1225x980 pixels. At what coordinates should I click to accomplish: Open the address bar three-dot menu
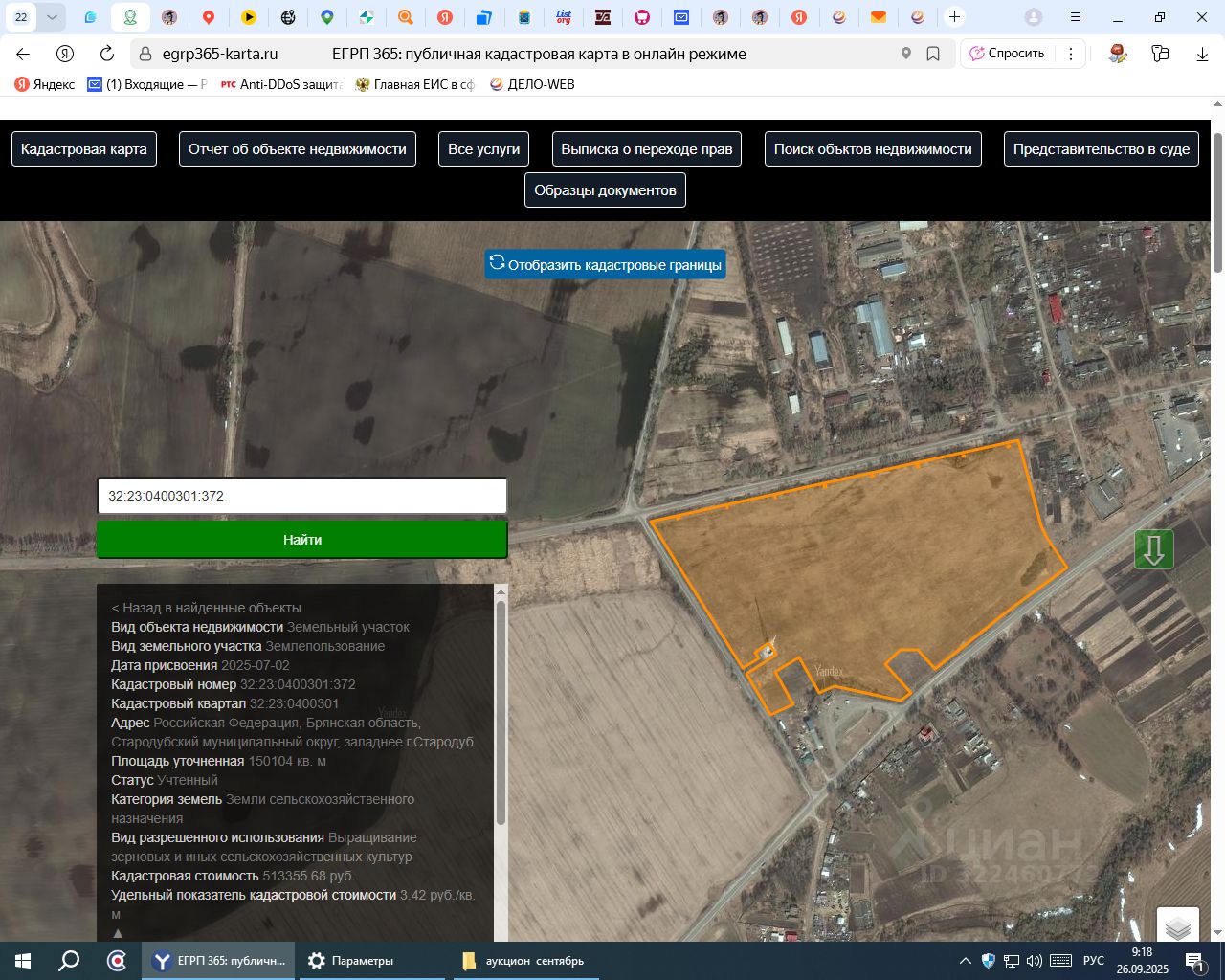point(1071,54)
